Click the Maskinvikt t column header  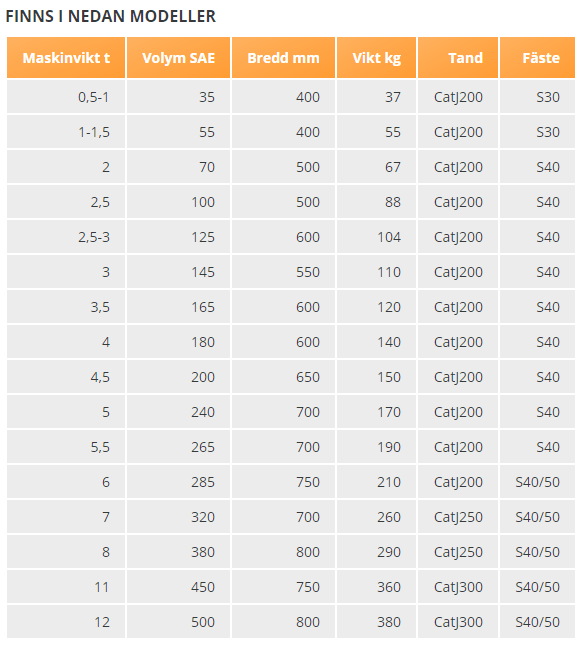pyautogui.click(x=66, y=58)
